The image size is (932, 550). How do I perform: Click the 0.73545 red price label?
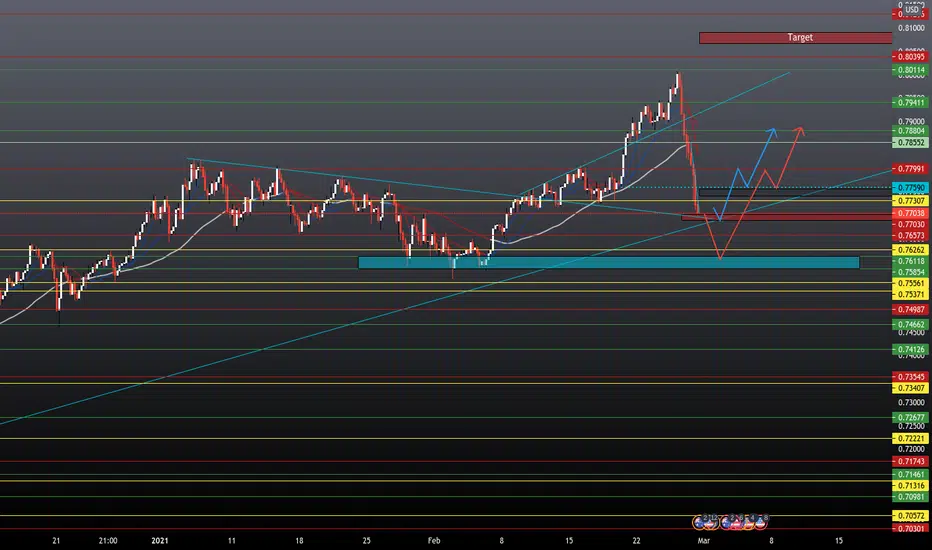click(x=911, y=377)
